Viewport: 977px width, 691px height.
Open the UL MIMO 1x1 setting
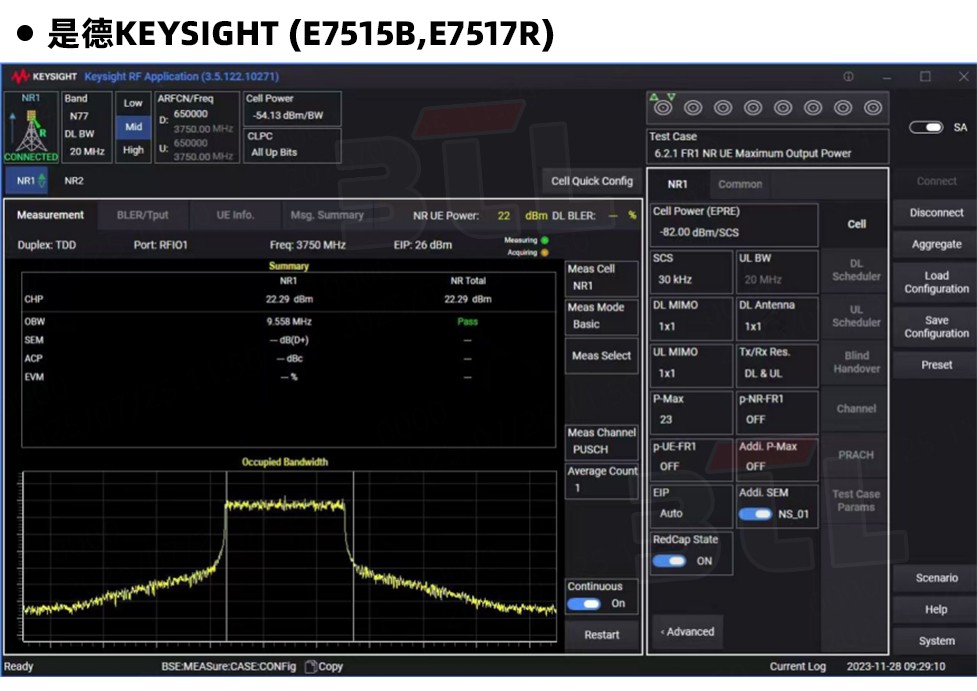coord(691,365)
